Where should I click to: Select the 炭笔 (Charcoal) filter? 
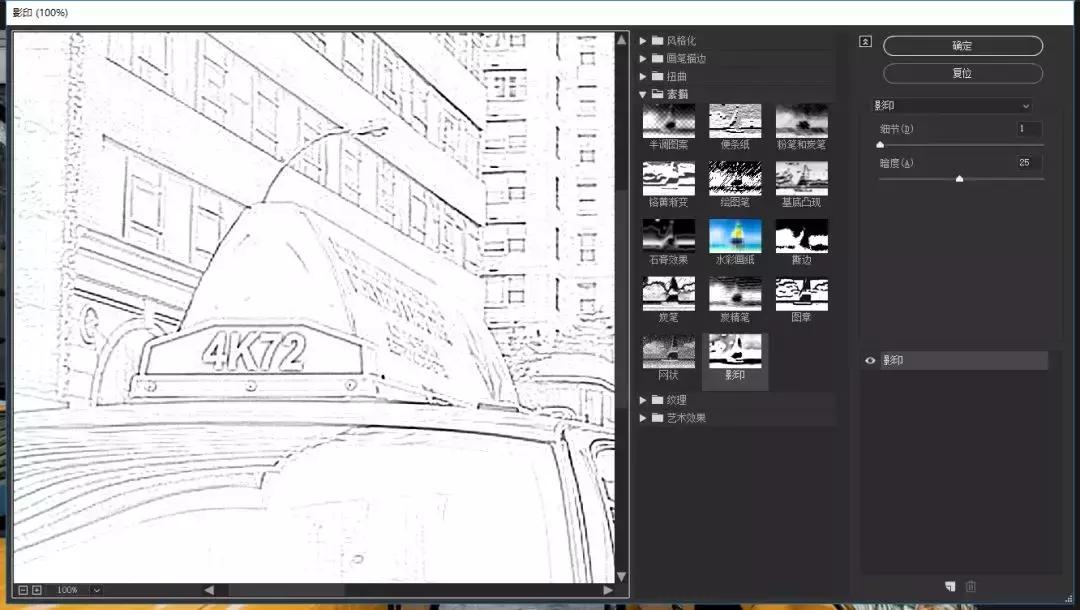[668, 294]
